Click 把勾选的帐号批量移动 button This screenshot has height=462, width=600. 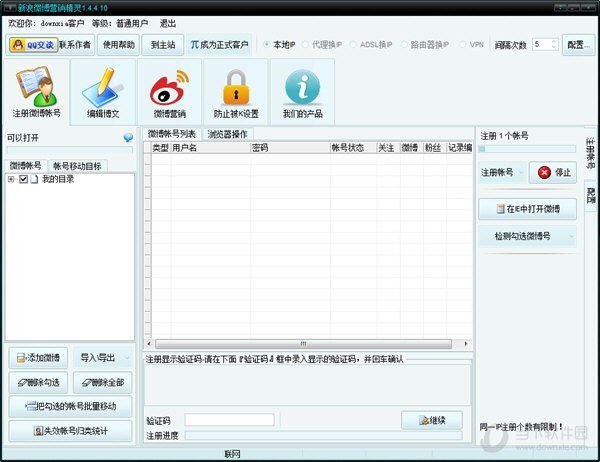70,406
